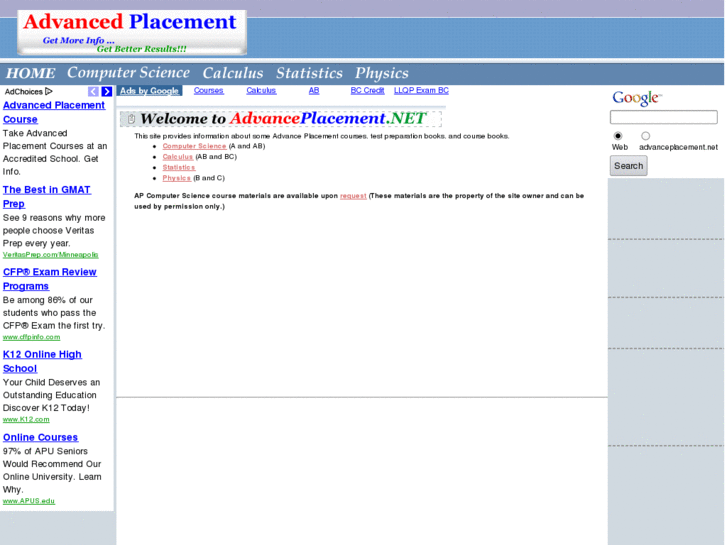Select the advanceplacement.net radio button
The width and height of the screenshot is (727, 545).
[x=645, y=136]
